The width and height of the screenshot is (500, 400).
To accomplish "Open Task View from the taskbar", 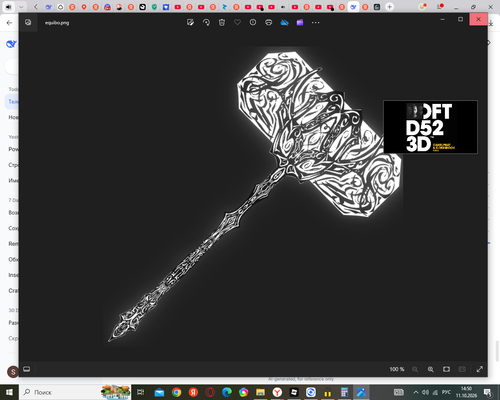I will pos(141,392).
